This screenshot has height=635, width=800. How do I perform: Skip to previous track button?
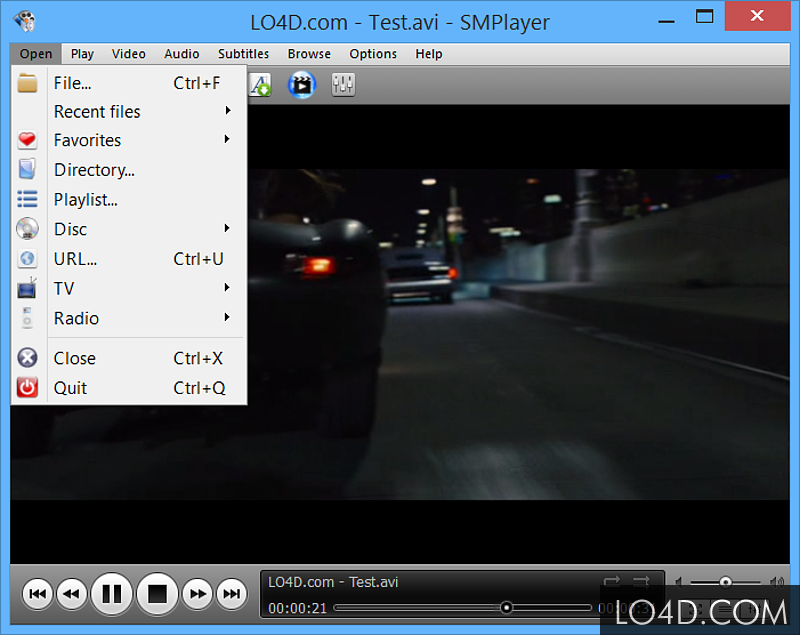click(38, 594)
